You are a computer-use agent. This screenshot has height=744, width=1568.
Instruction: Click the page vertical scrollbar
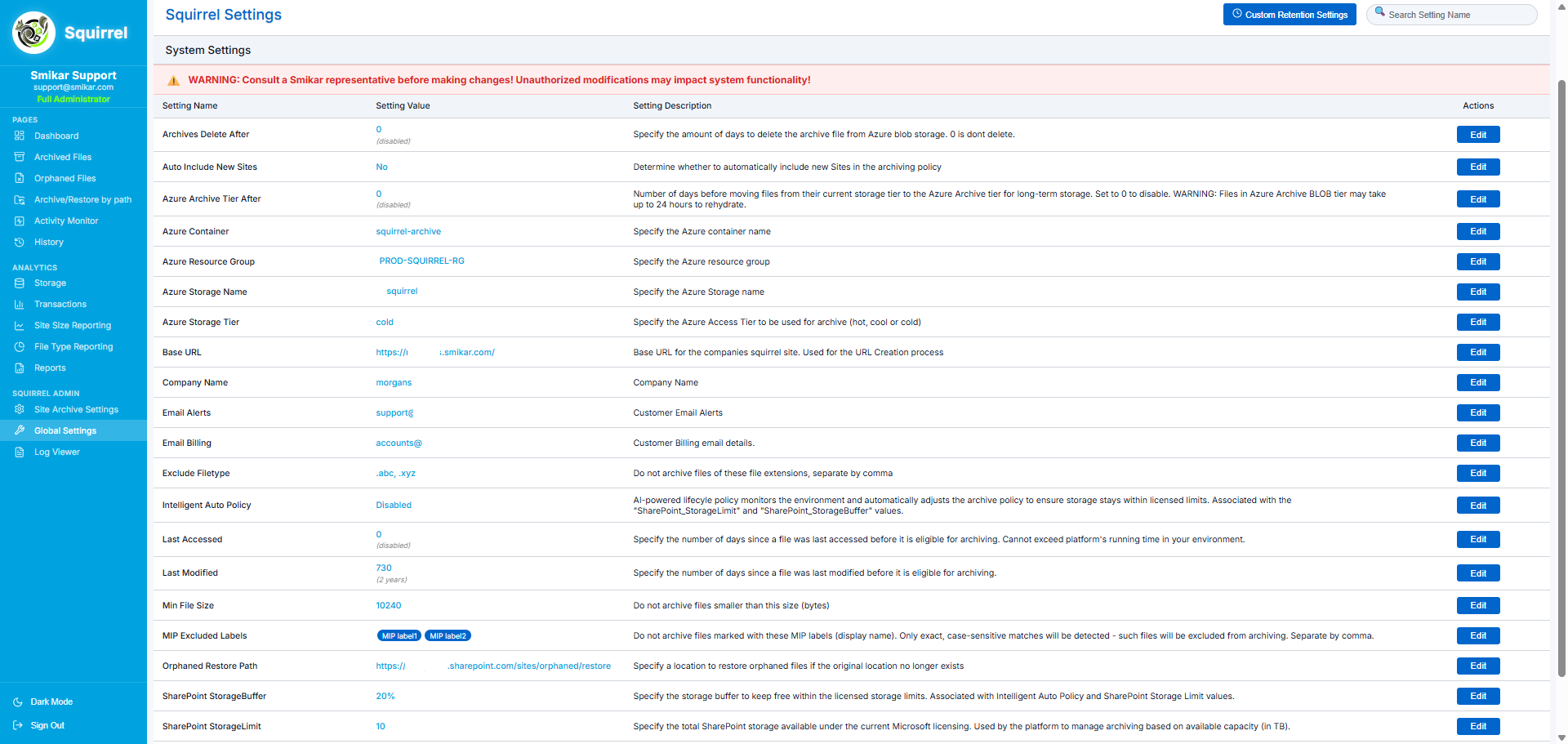pos(1561,376)
